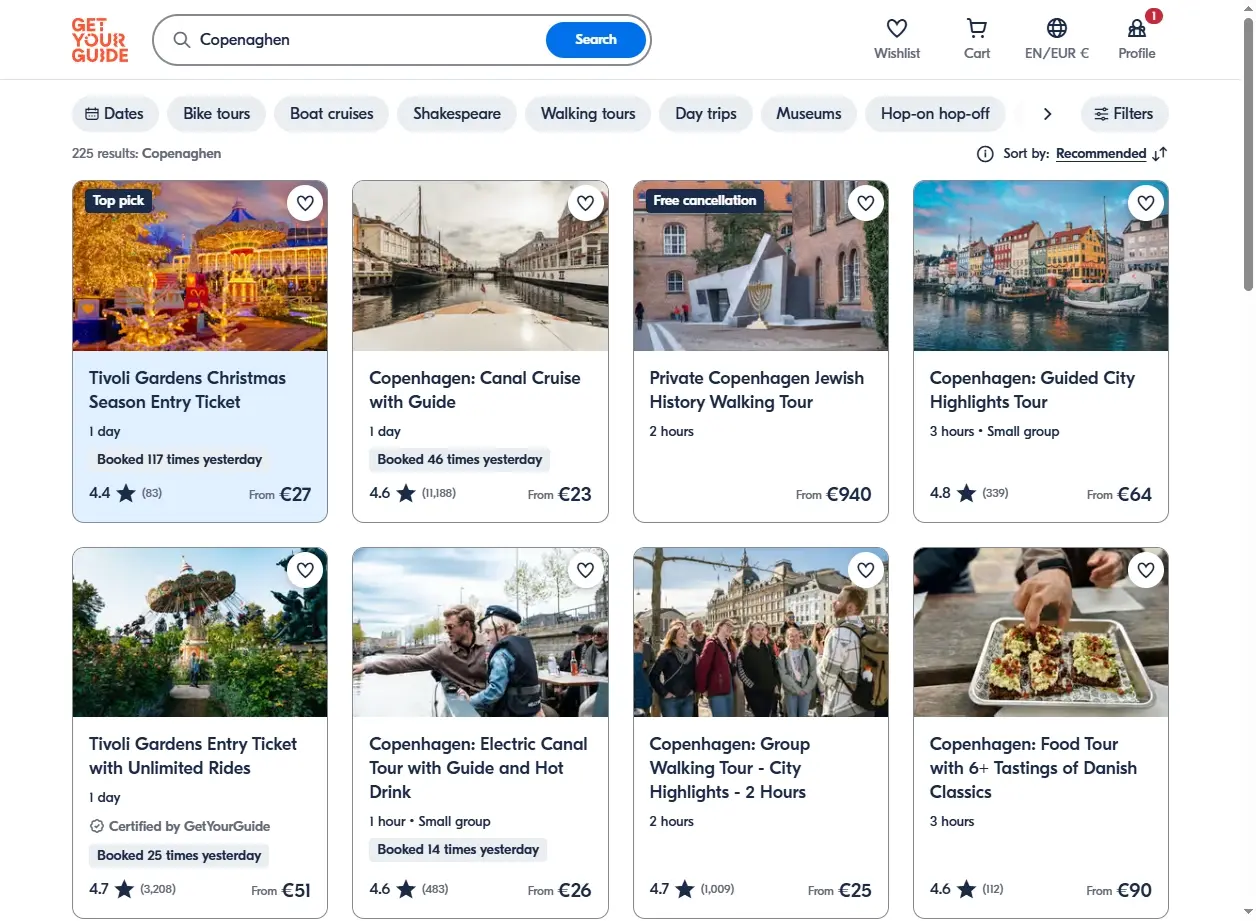Click the Top pick badge
This screenshot has height=921, width=1256.
tap(119, 201)
